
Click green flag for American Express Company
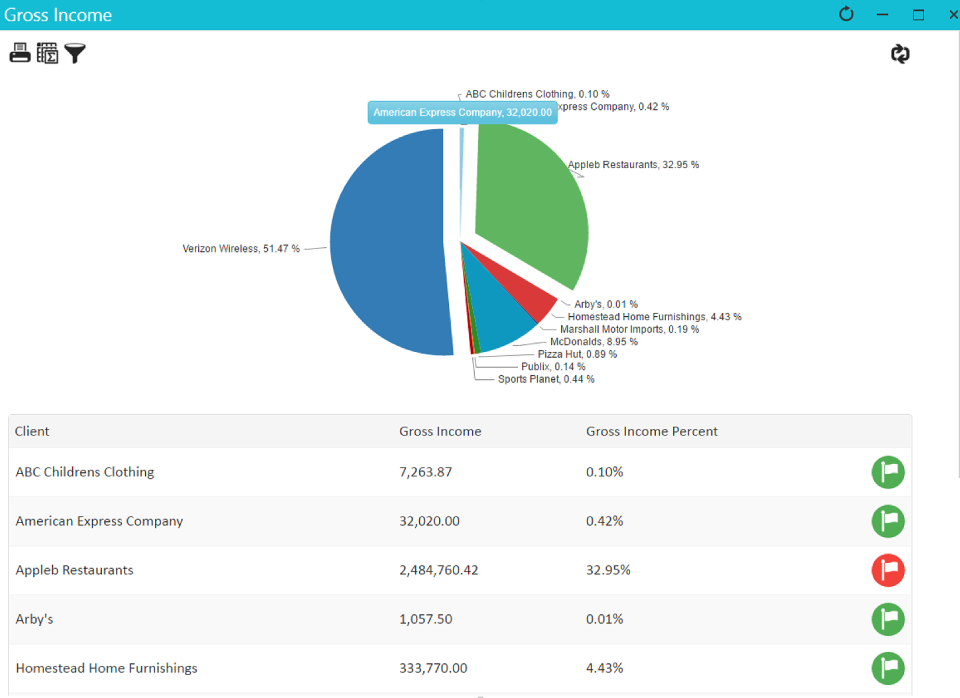(887, 521)
